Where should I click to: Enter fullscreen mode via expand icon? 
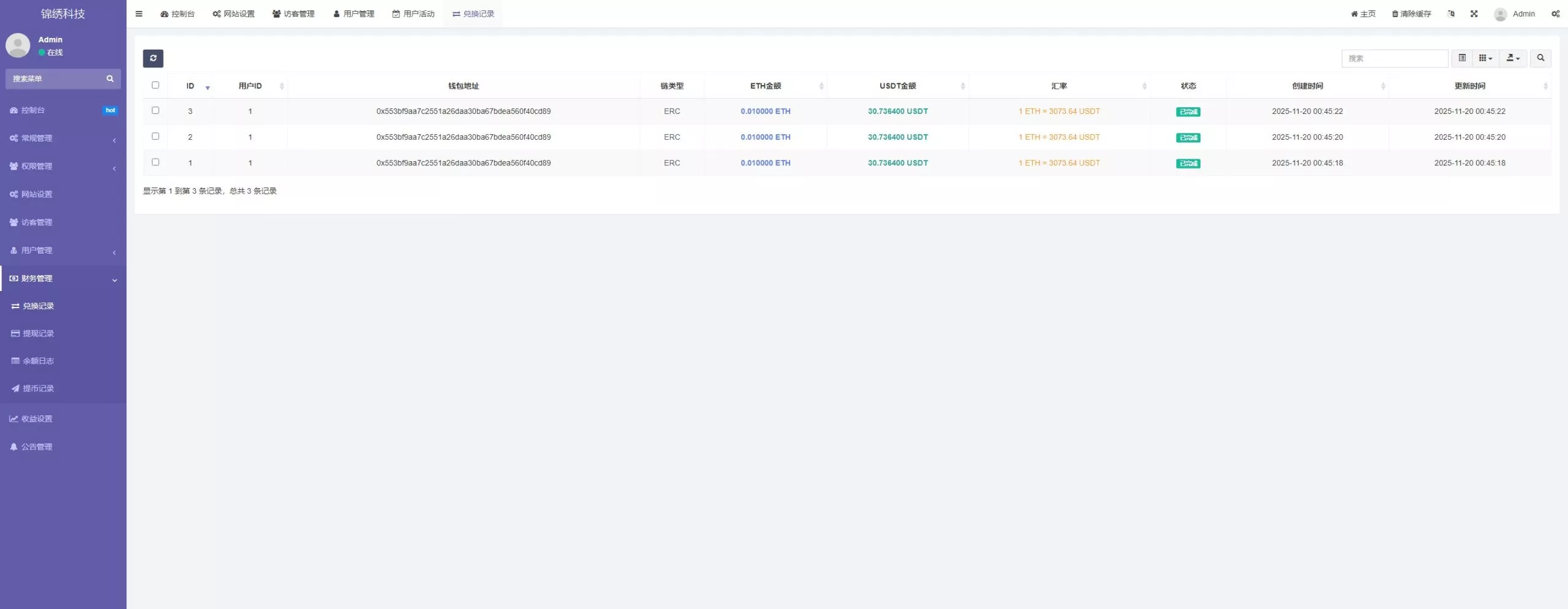[x=1474, y=13]
